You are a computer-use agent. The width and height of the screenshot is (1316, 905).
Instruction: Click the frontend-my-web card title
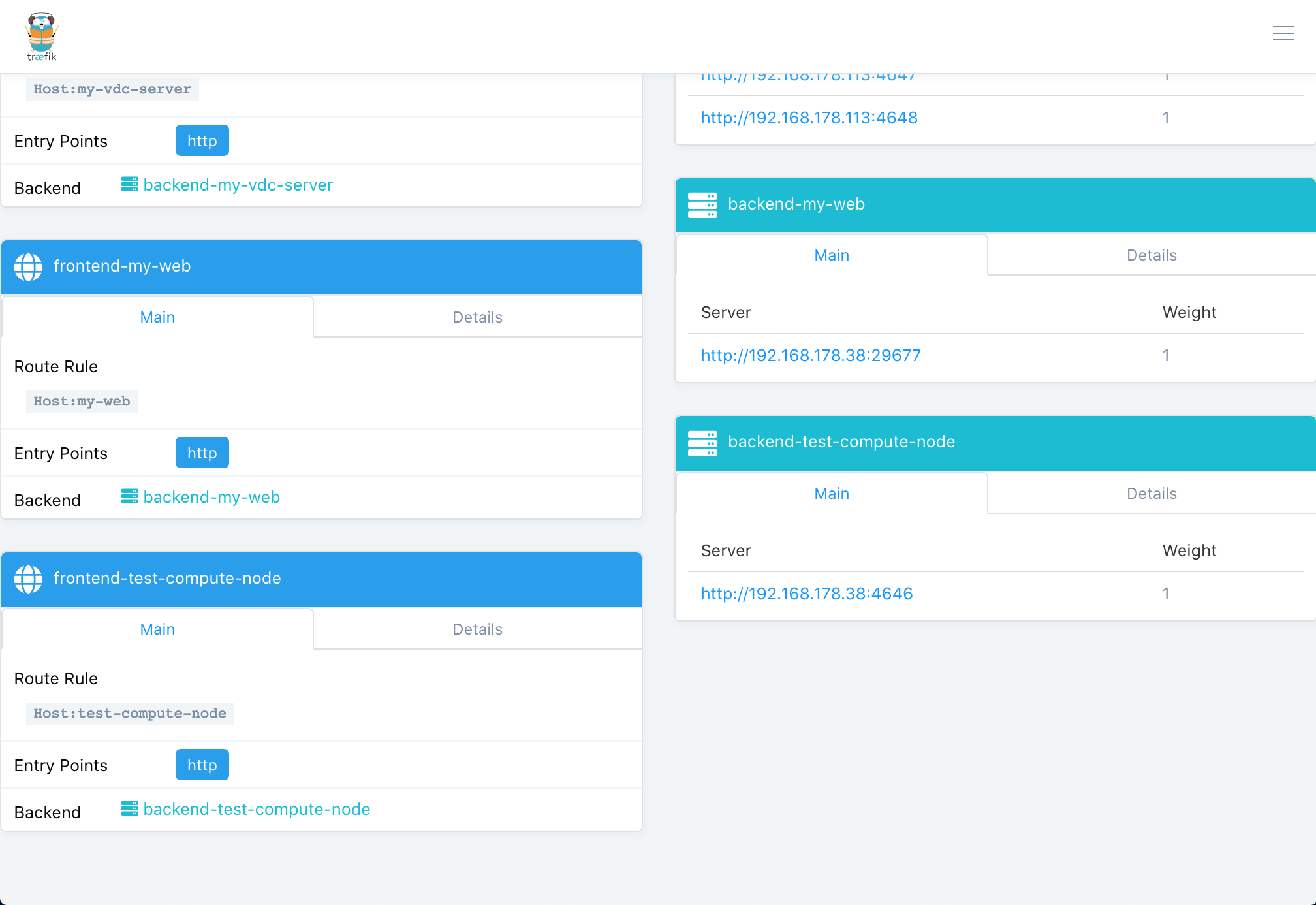pos(122,266)
